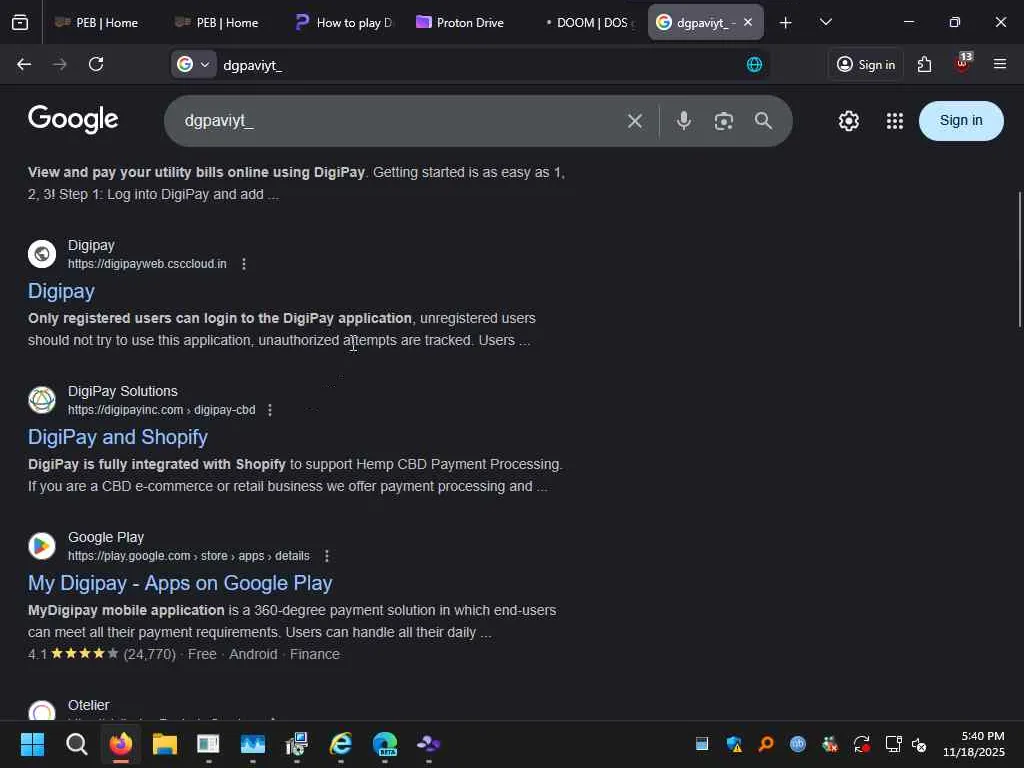Open uBlock extension icon with badge 13
Screen dimensions: 1024x768
[x=962, y=63]
